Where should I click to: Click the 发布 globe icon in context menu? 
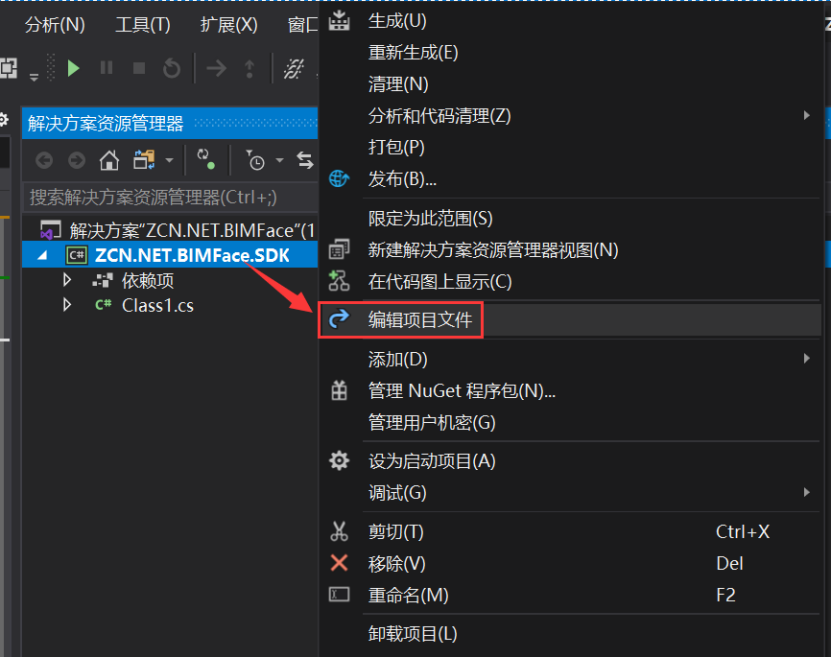[x=339, y=179]
